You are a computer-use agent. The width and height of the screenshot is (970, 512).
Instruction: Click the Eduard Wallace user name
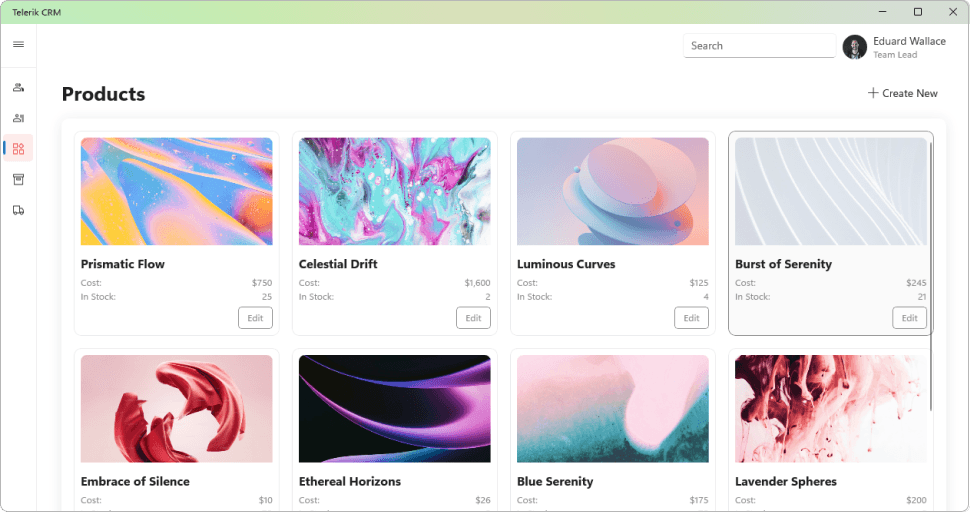click(909, 41)
